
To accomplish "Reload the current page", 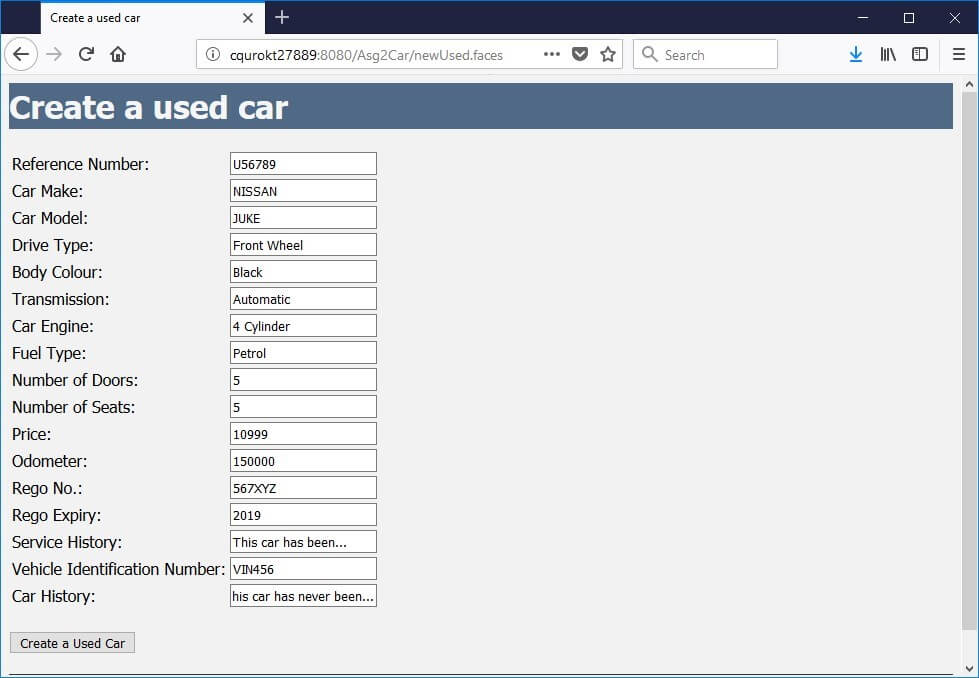I will click(x=86, y=54).
